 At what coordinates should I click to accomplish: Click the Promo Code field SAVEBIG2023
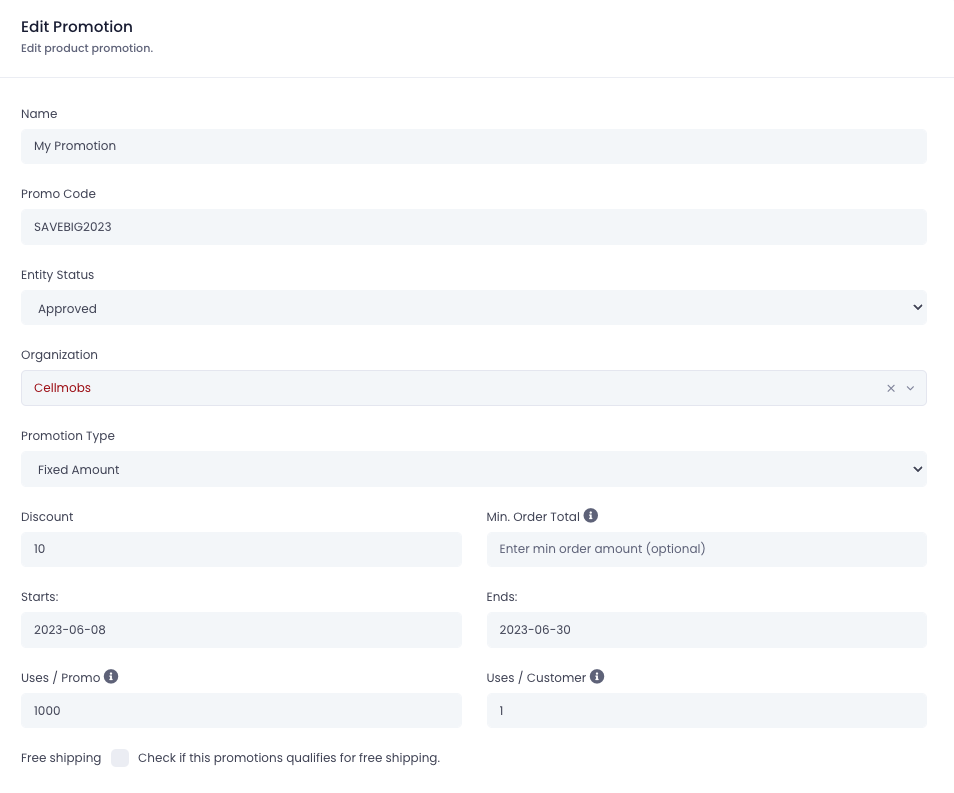coord(473,227)
